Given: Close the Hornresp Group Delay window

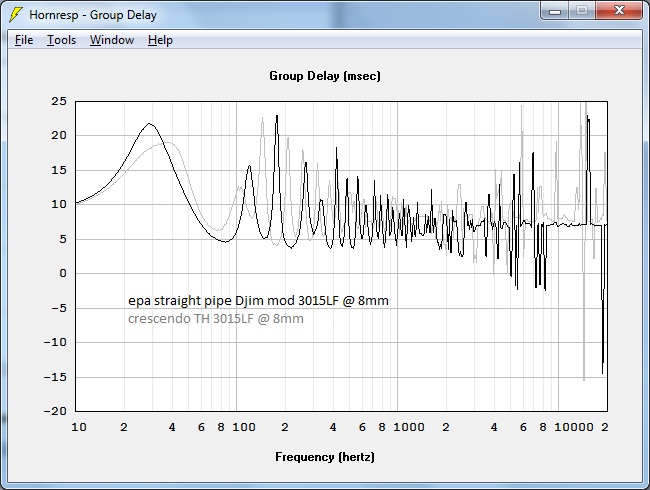Looking at the screenshot, I should pos(619,11).
